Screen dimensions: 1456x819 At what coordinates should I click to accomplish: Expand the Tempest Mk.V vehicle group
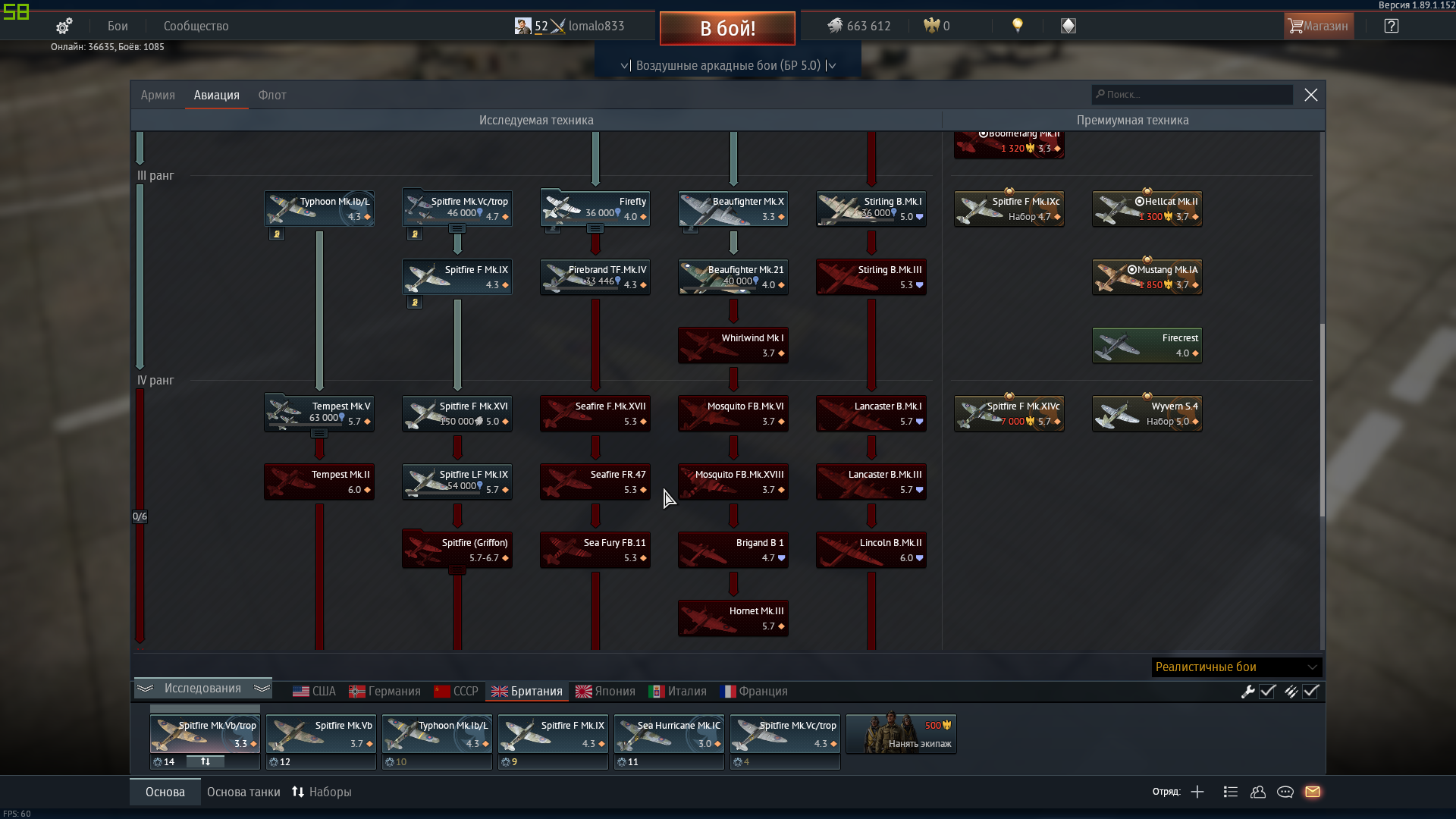click(318, 433)
